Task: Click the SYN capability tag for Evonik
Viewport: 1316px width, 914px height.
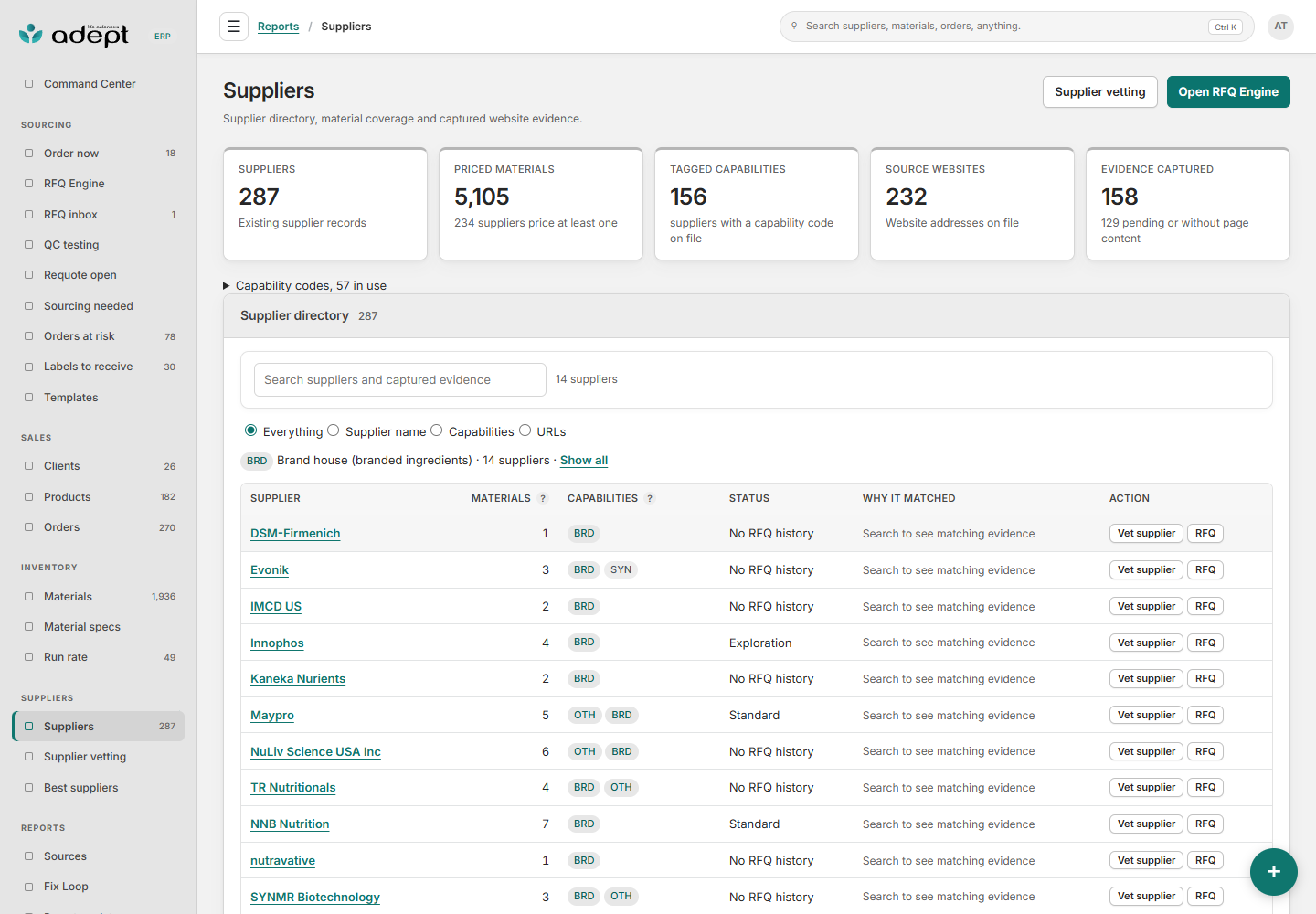Action: 621,570
